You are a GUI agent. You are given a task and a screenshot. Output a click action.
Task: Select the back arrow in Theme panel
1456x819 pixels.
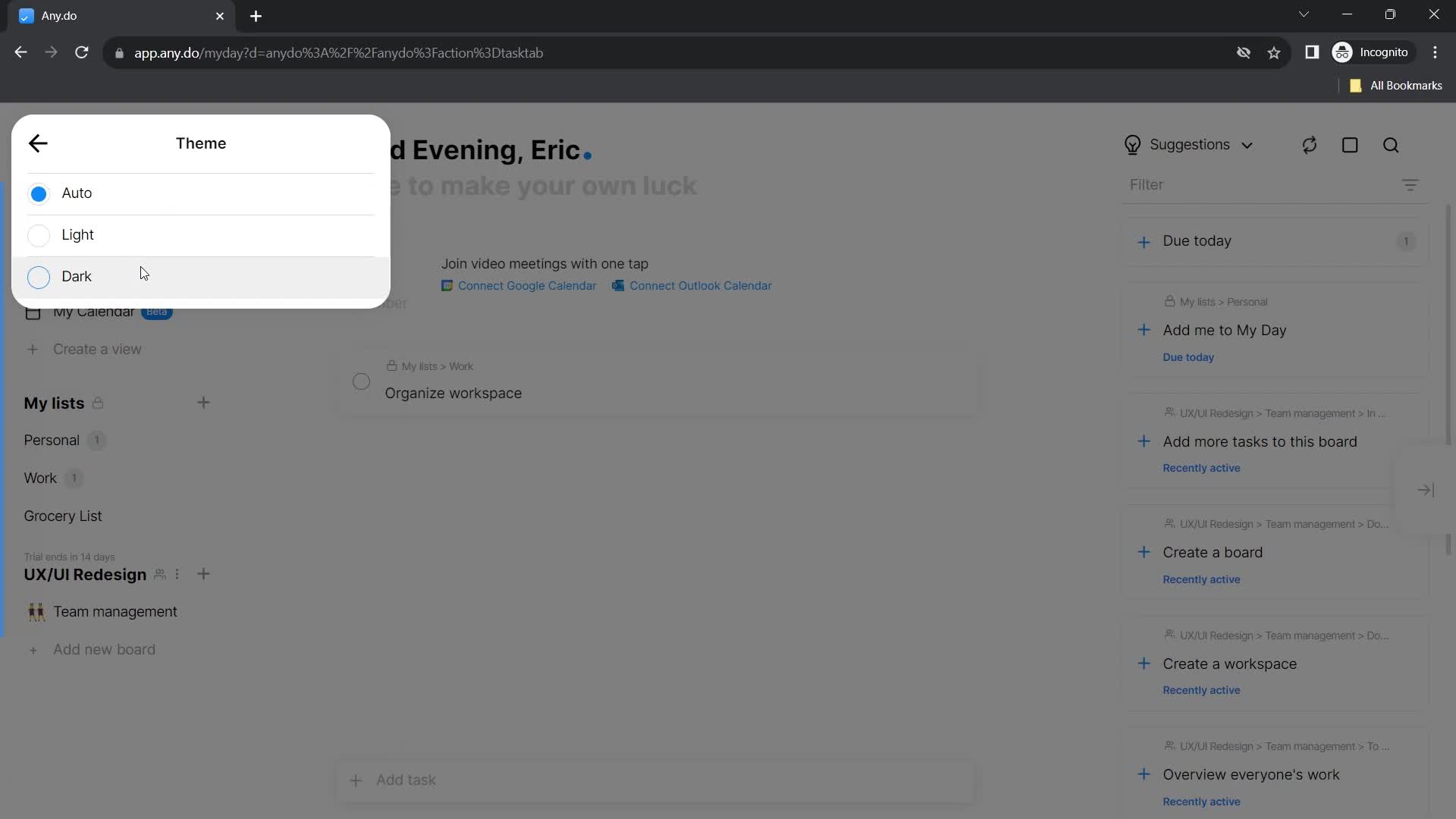click(x=37, y=142)
